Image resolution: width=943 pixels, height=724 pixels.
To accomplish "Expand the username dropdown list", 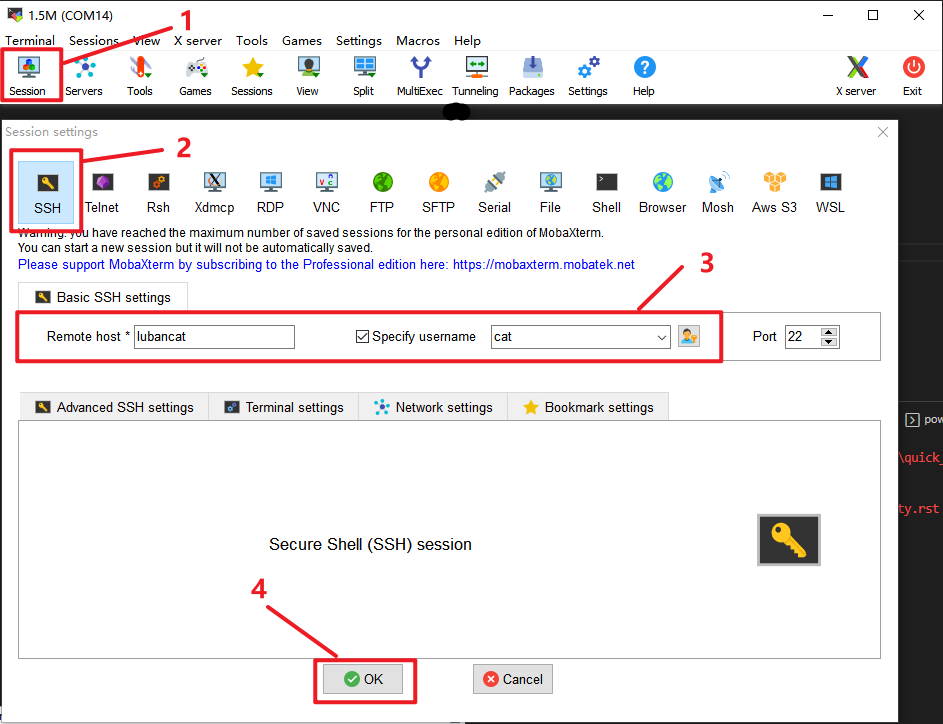I will 662,338.
